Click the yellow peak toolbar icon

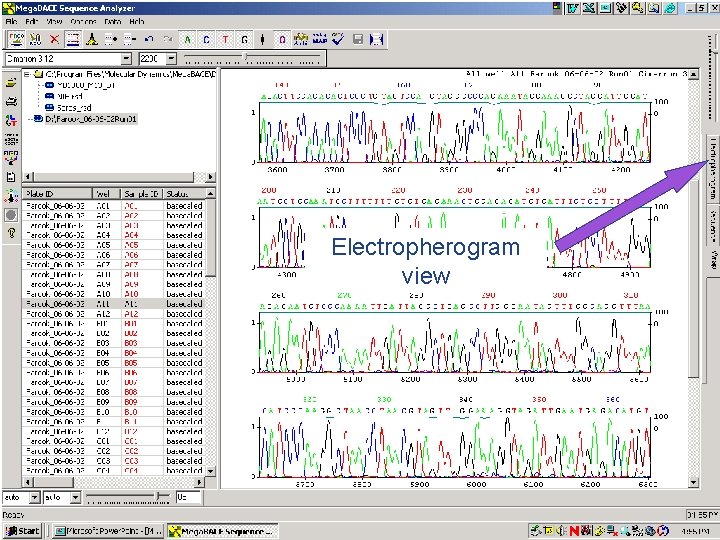click(92, 39)
